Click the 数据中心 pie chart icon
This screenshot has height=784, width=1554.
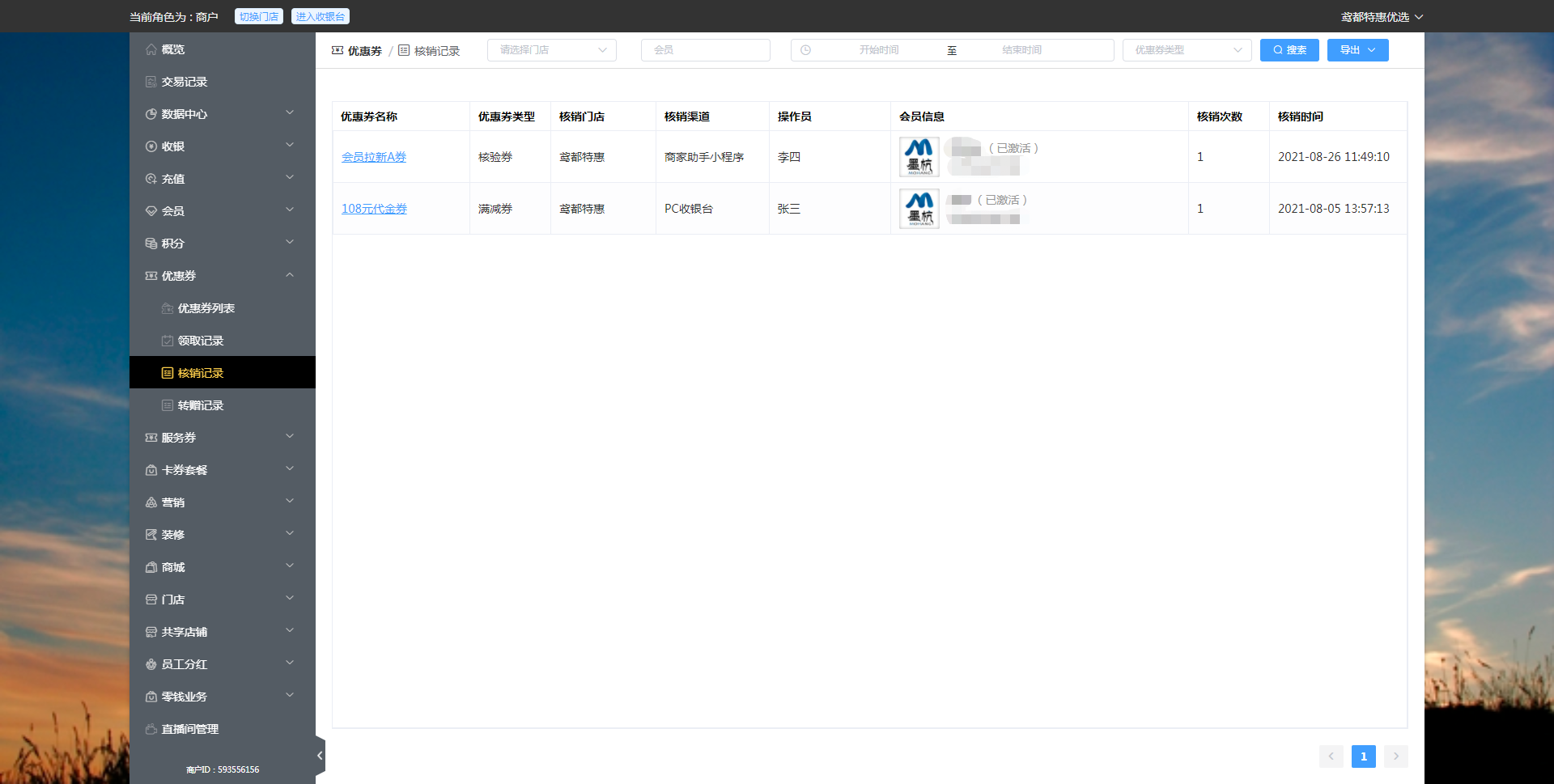[151, 114]
